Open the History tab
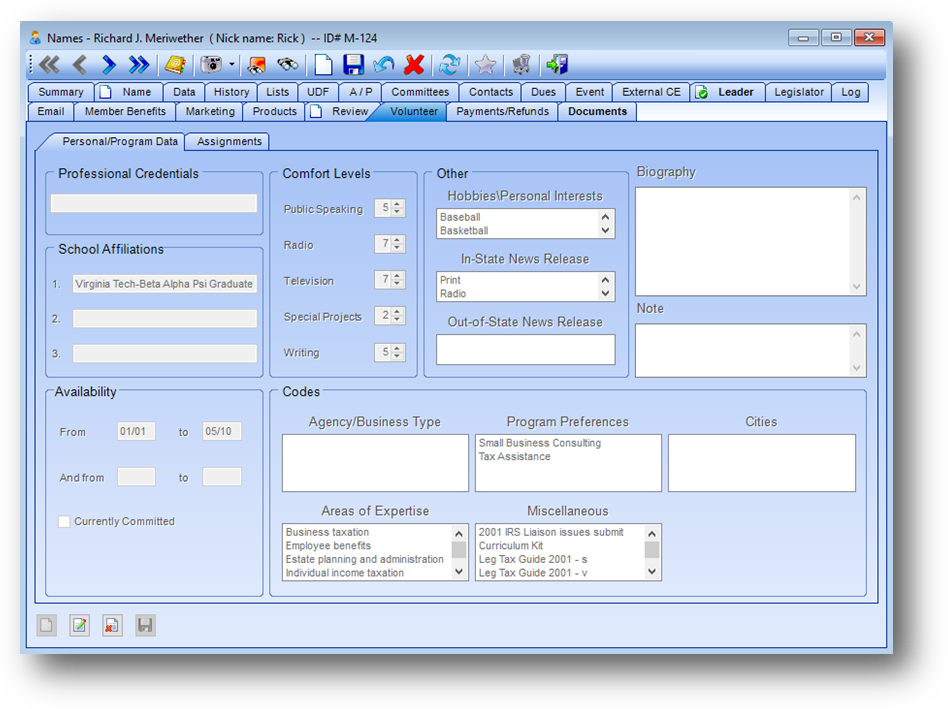 click(x=231, y=92)
